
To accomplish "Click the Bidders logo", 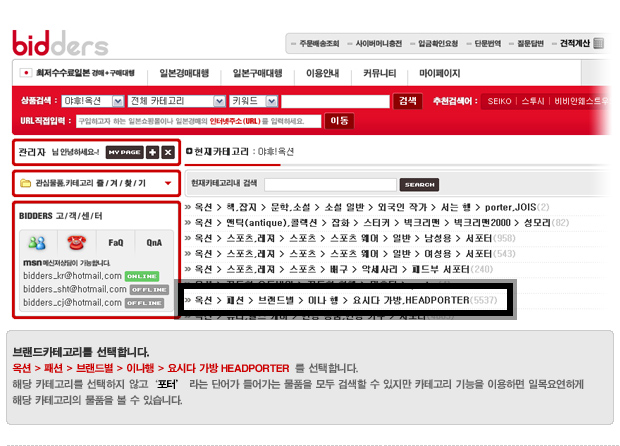I will 60,43.
